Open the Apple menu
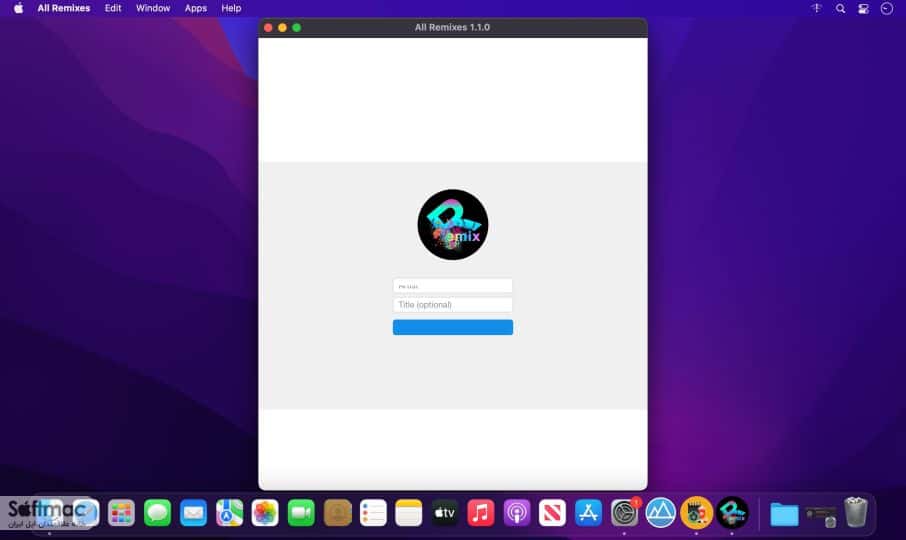Viewport: 906px width, 540px height. point(18,8)
